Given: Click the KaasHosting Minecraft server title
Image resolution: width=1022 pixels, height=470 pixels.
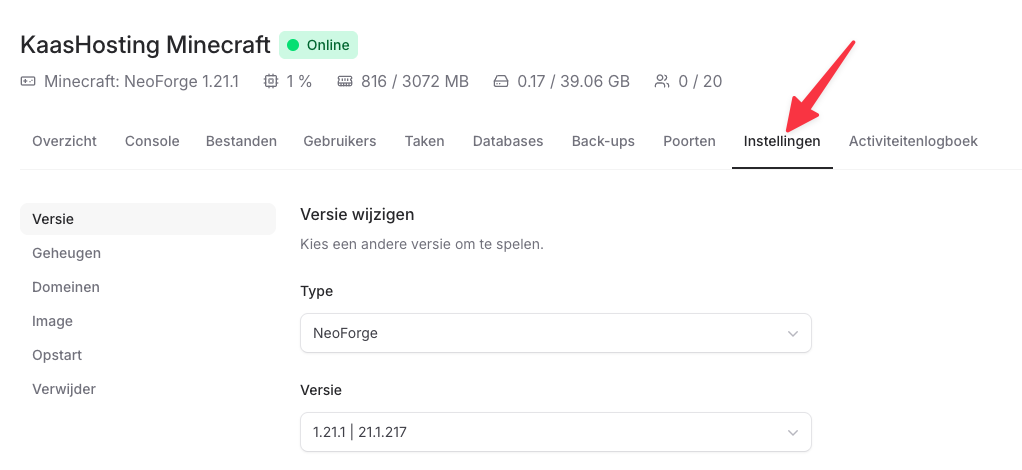Looking at the screenshot, I should pyautogui.click(x=145, y=45).
